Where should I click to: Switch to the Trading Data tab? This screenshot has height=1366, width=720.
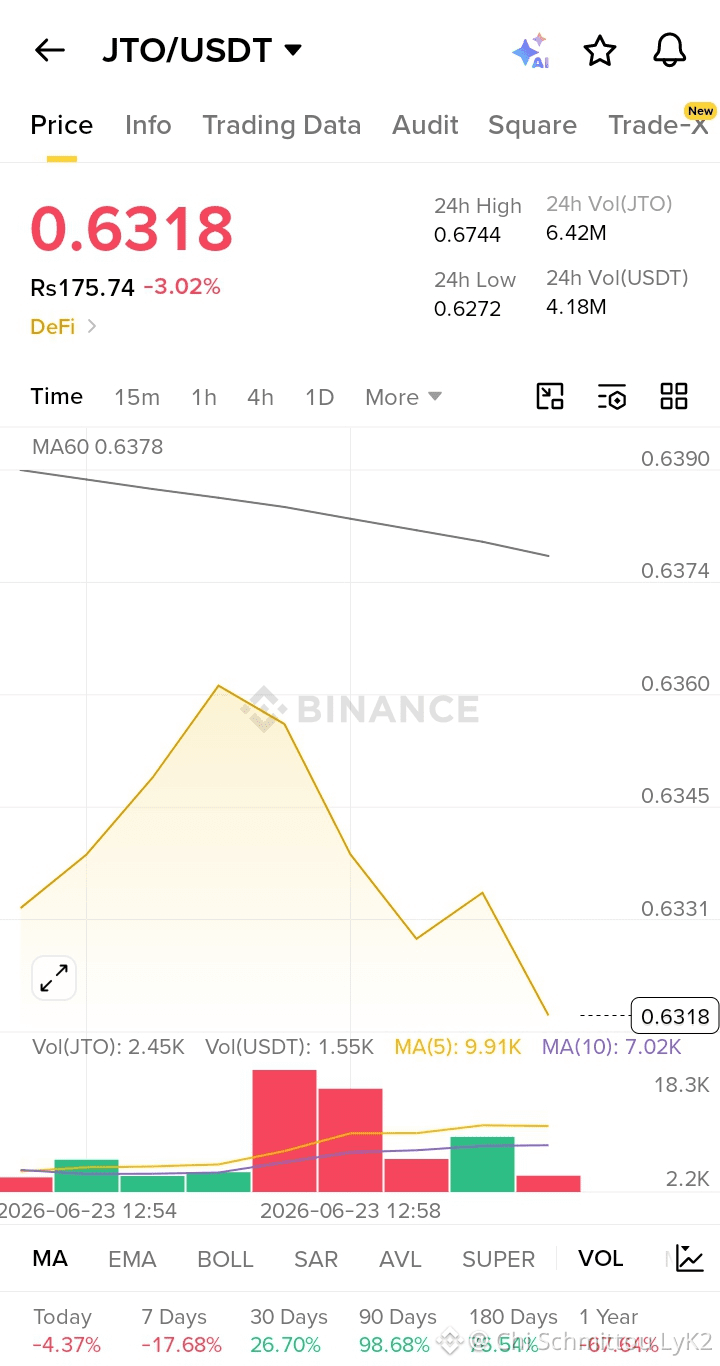pyautogui.click(x=281, y=125)
